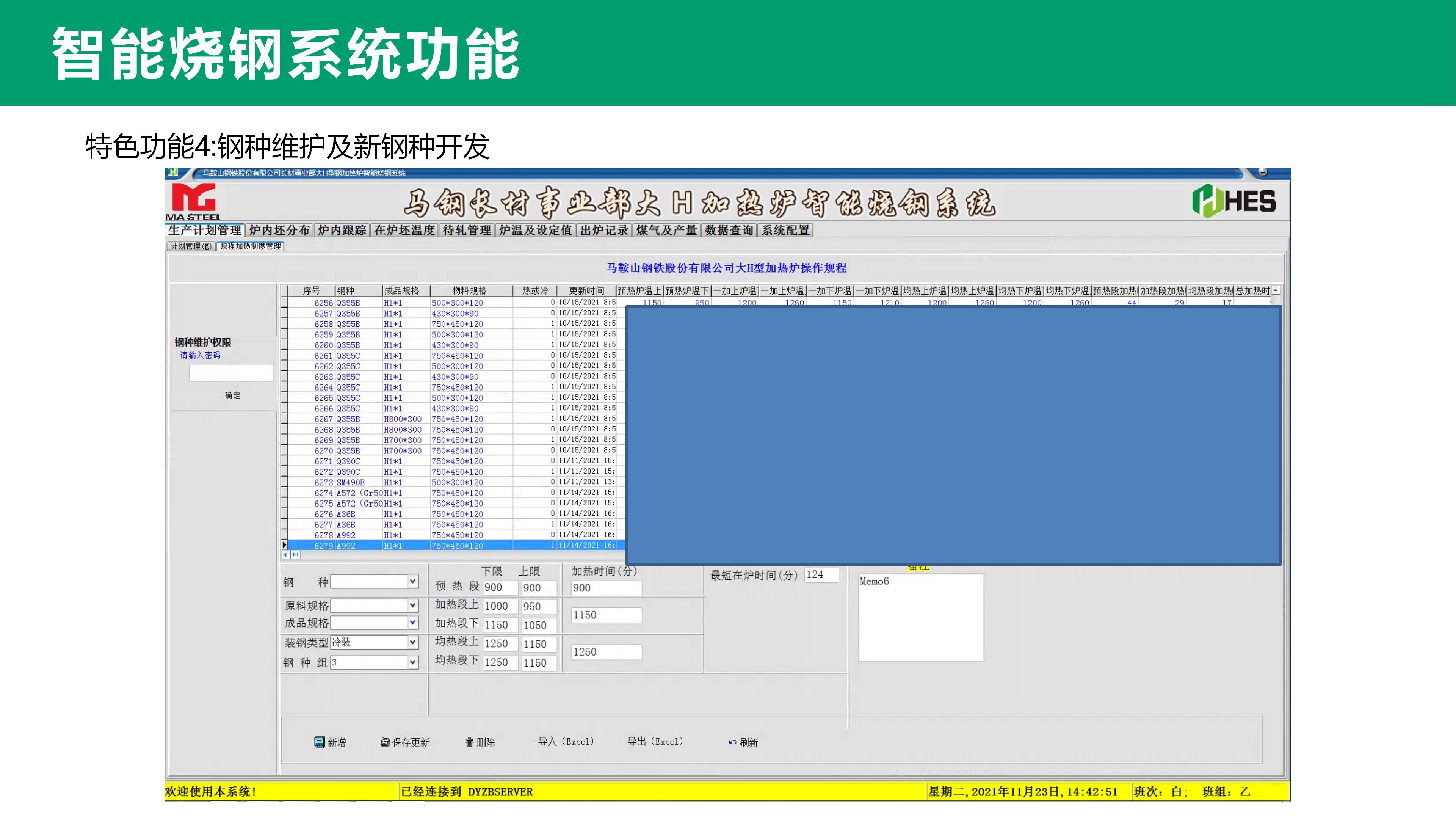Click the Memo6 remarks text area
This screenshot has width=1456, height=819.
[921, 617]
